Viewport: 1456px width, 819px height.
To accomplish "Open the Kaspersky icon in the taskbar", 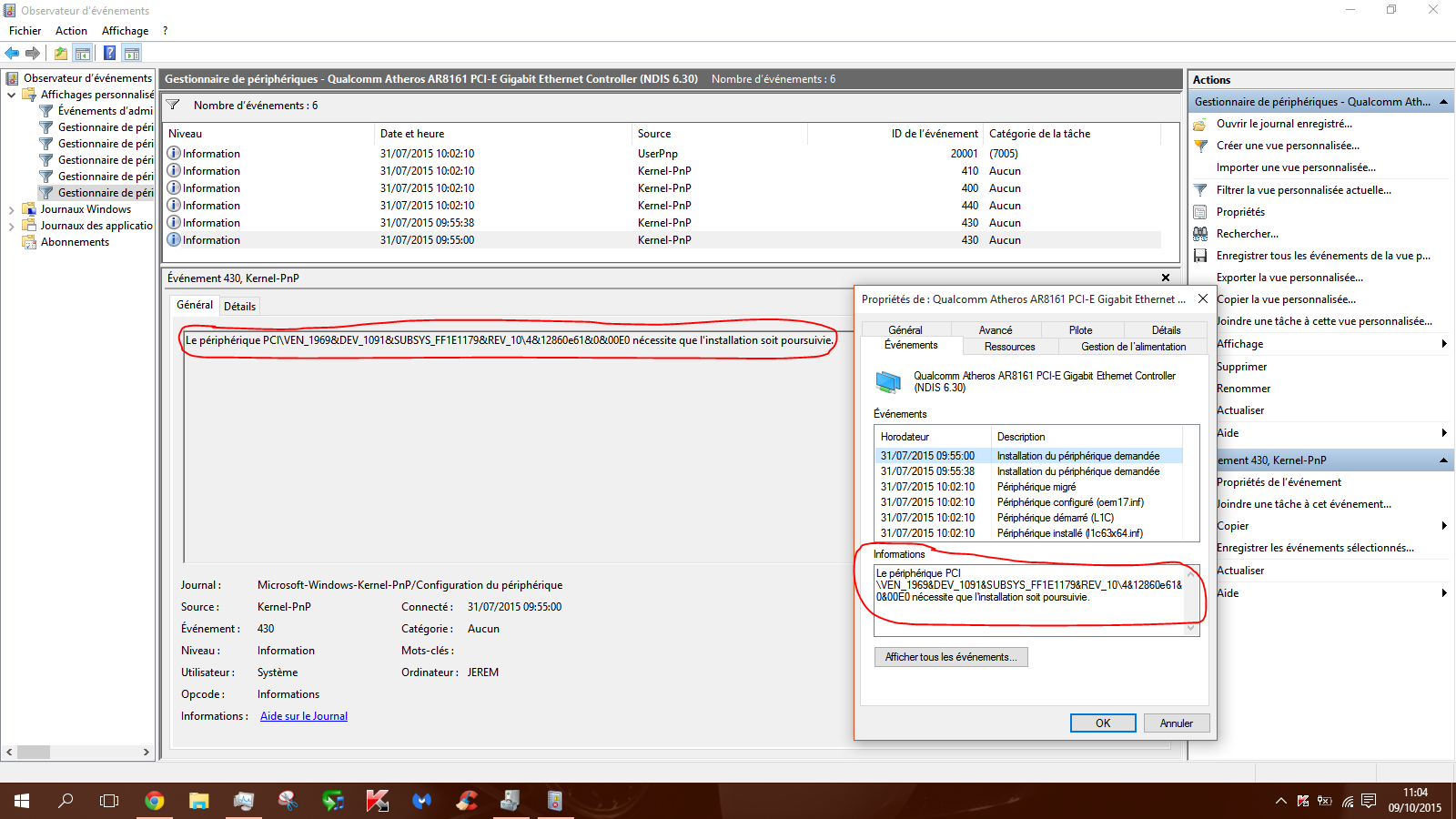I will pos(377,801).
